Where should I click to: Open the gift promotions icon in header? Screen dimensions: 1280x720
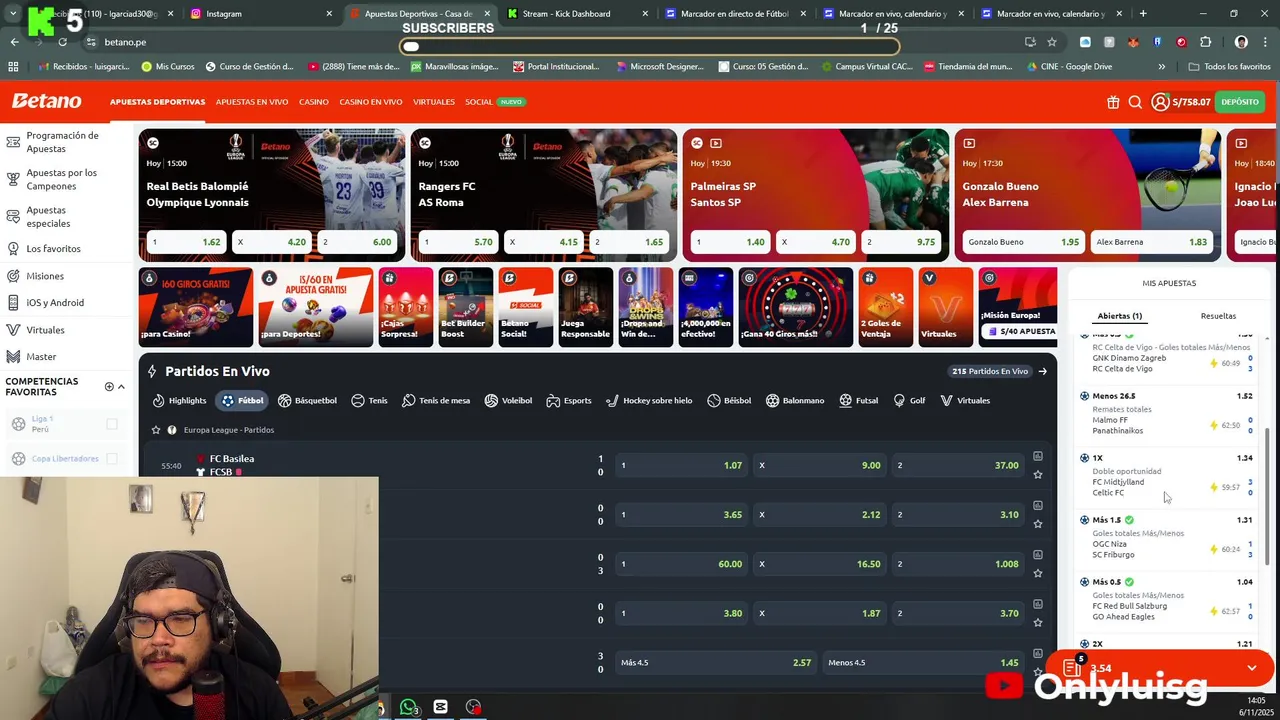(x=1113, y=102)
